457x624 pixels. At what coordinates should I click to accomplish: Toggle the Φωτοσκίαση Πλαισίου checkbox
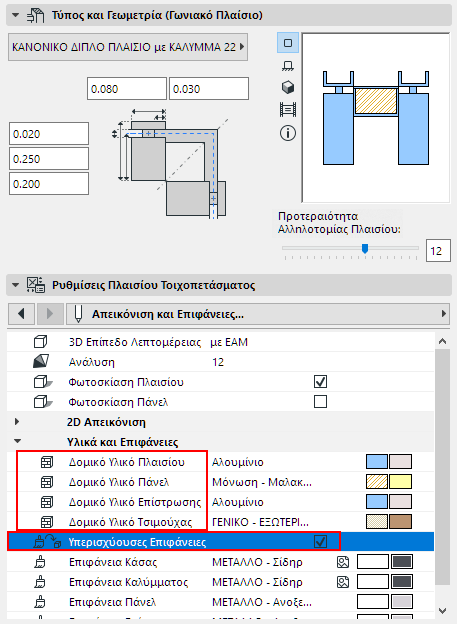coord(320,382)
